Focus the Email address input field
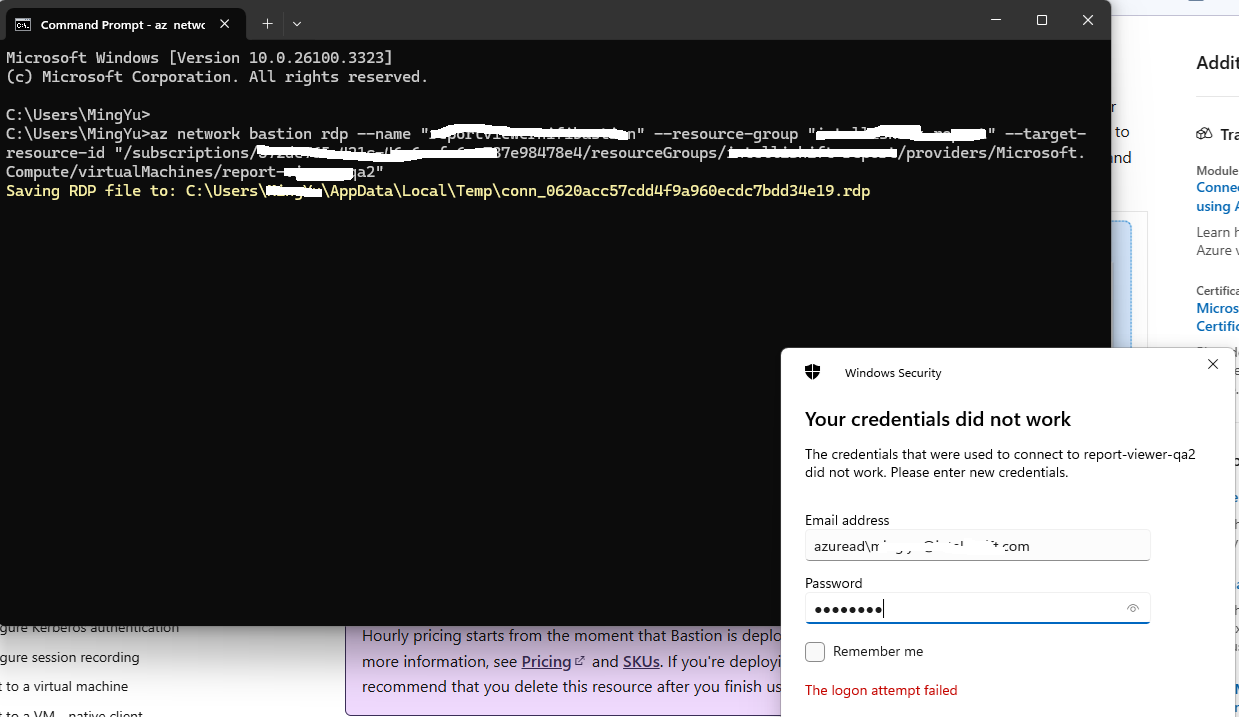 coord(977,546)
